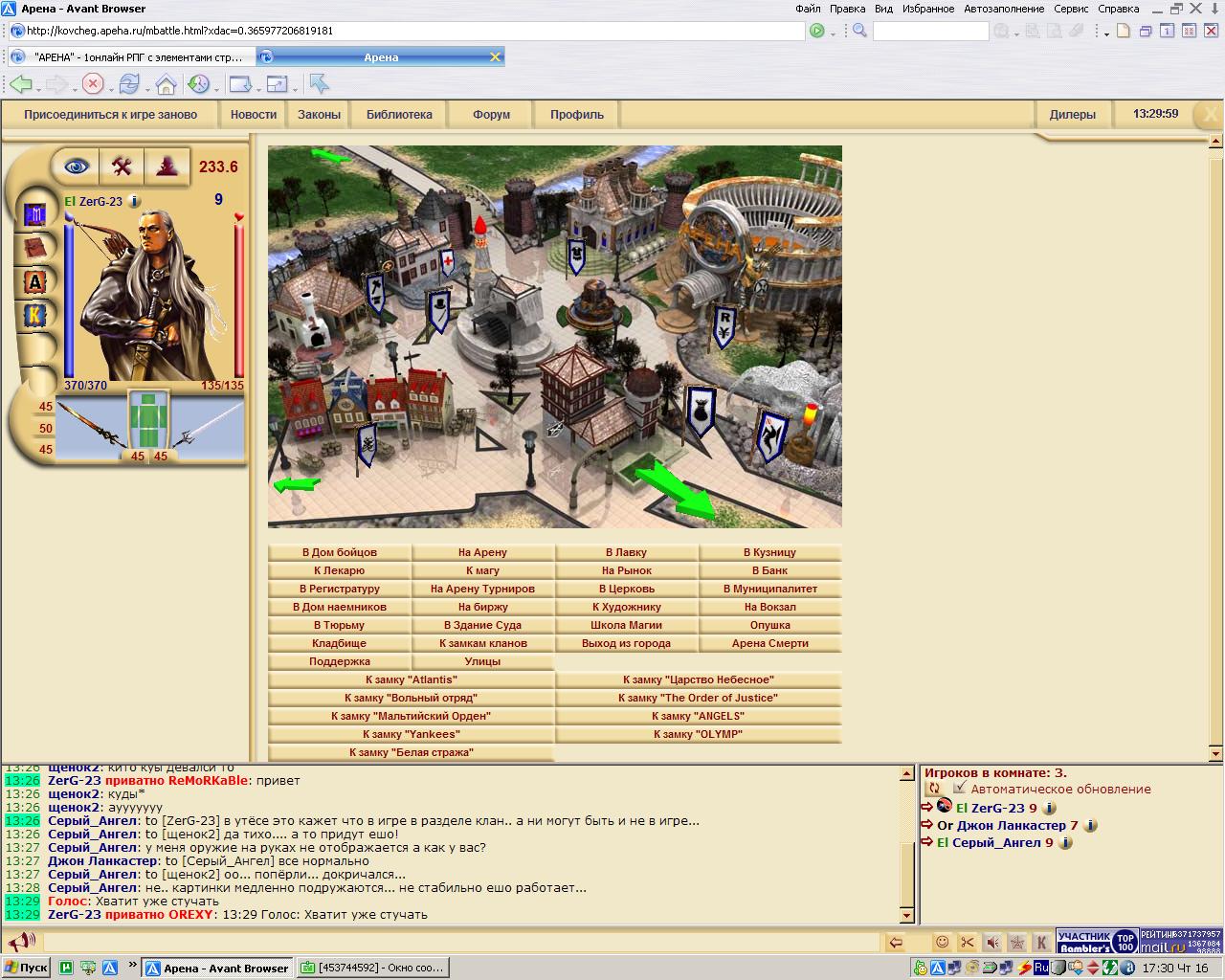Click the private message arrow beside Серый_Ангел
The image size is (1225, 980).
point(926,842)
